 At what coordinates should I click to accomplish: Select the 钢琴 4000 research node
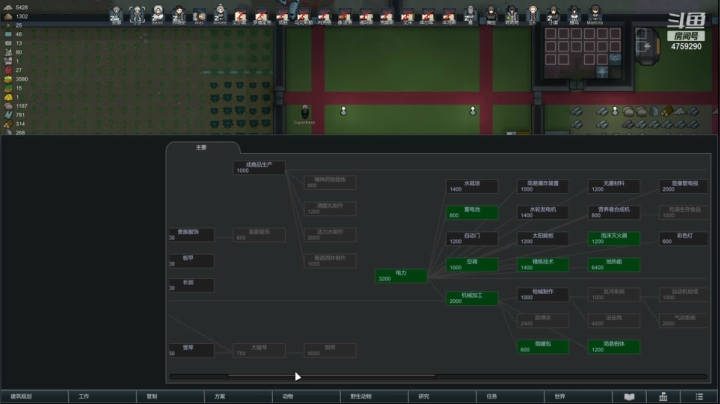click(x=330, y=350)
